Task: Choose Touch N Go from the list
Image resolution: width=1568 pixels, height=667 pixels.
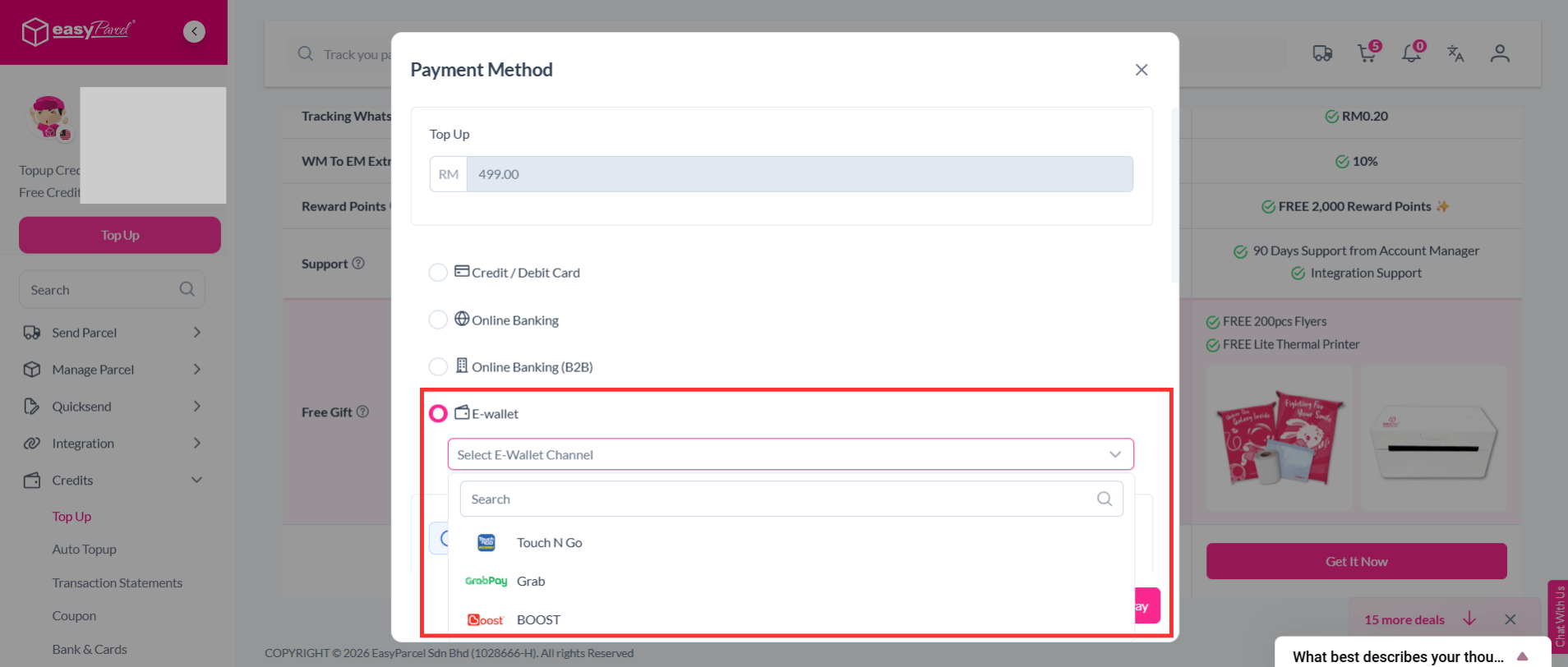Action: point(791,542)
